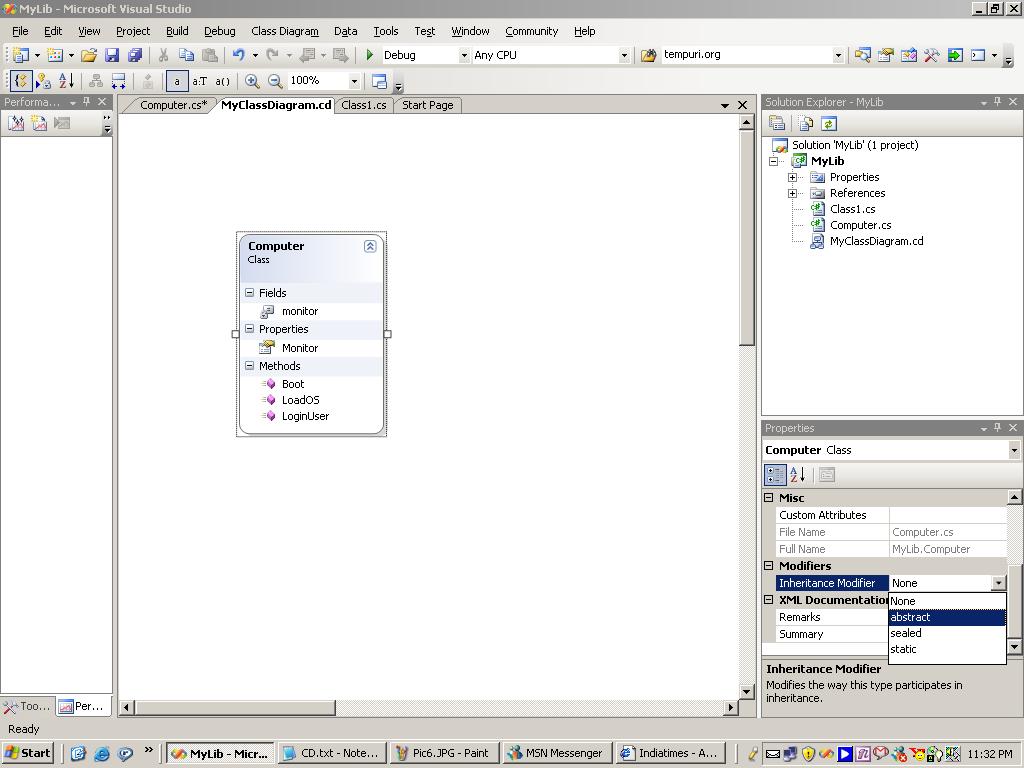The height and width of the screenshot is (768, 1024).
Task: Select Computer.cs in Solution Explorer
Action: 860,225
